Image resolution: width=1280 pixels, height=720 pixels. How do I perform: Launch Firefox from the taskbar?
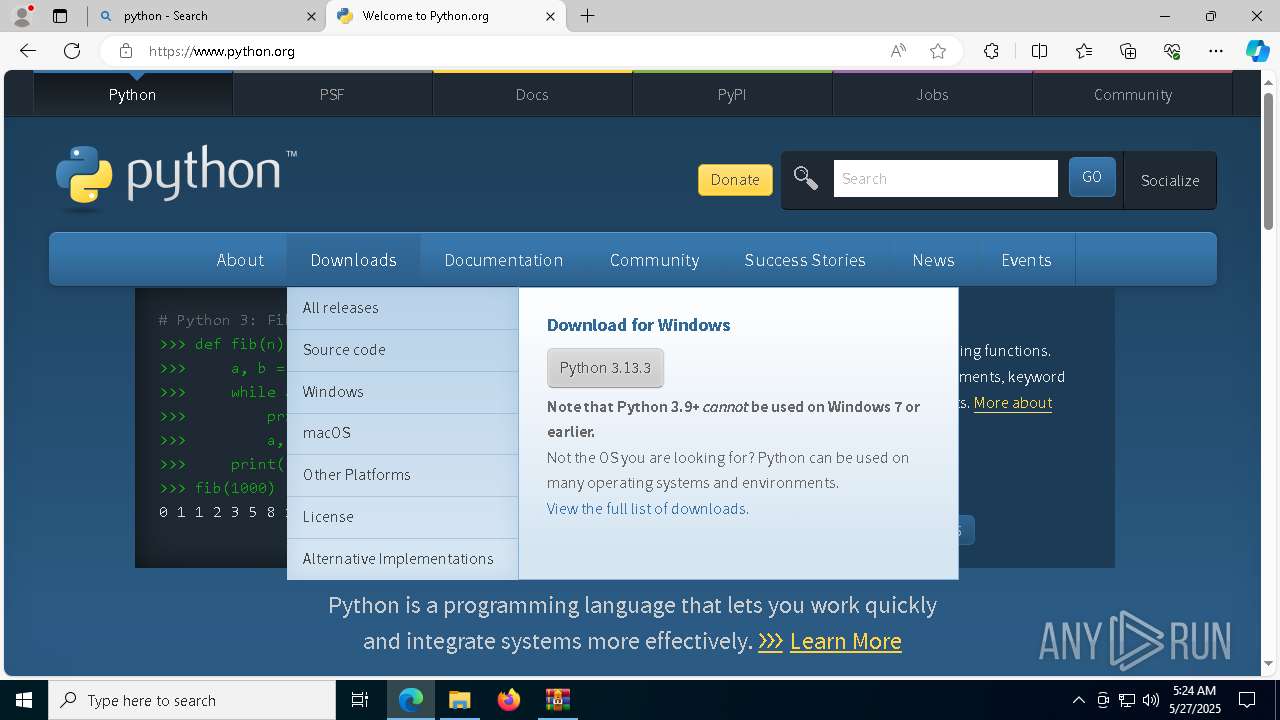tap(509, 700)
